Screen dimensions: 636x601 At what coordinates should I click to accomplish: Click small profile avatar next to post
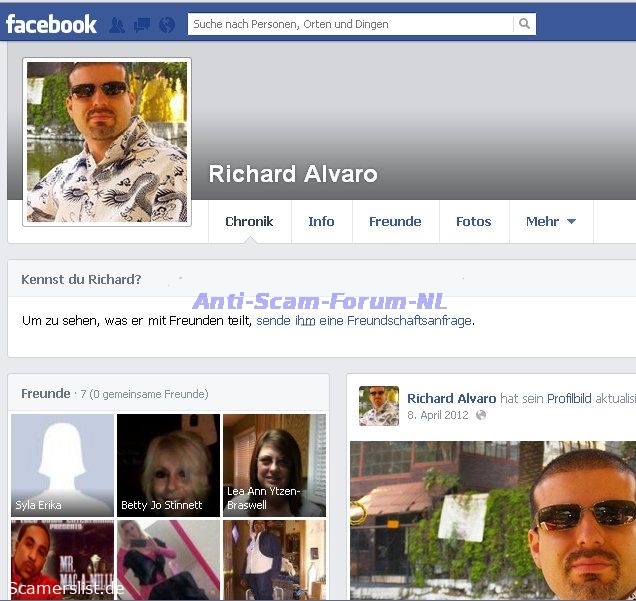[379, 406]
